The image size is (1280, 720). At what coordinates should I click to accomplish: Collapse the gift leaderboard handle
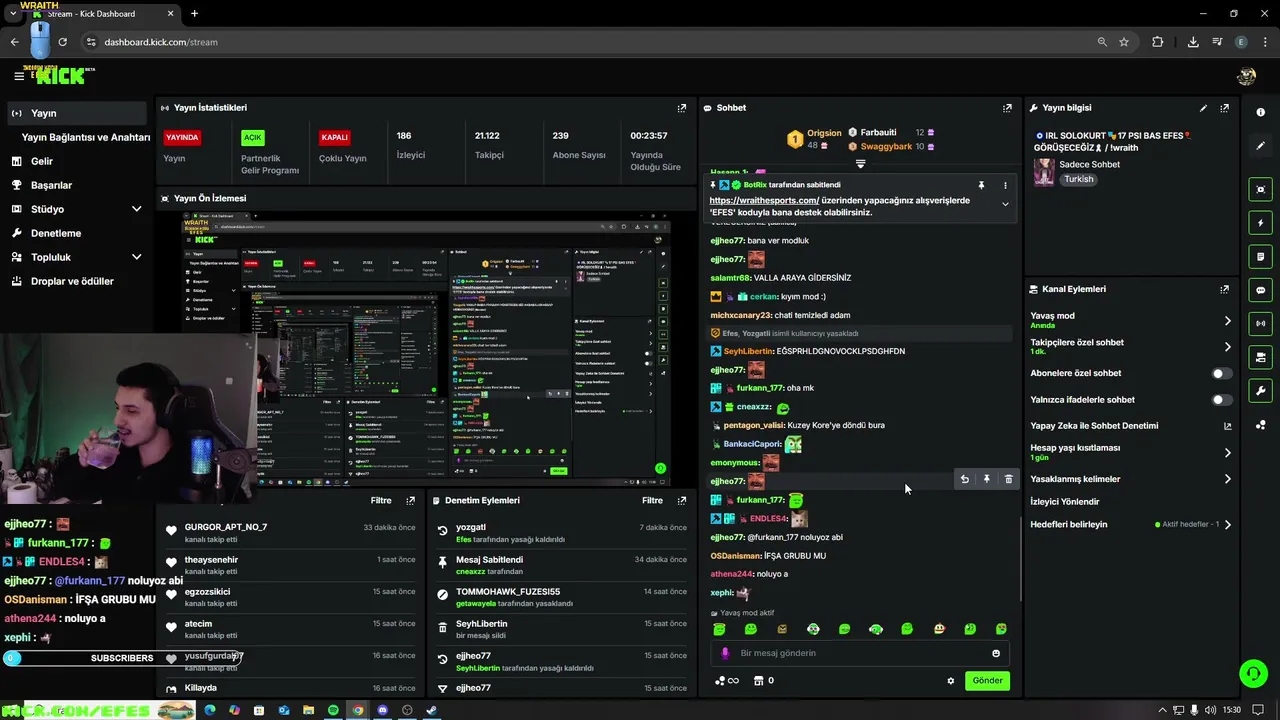coord(860,163)
